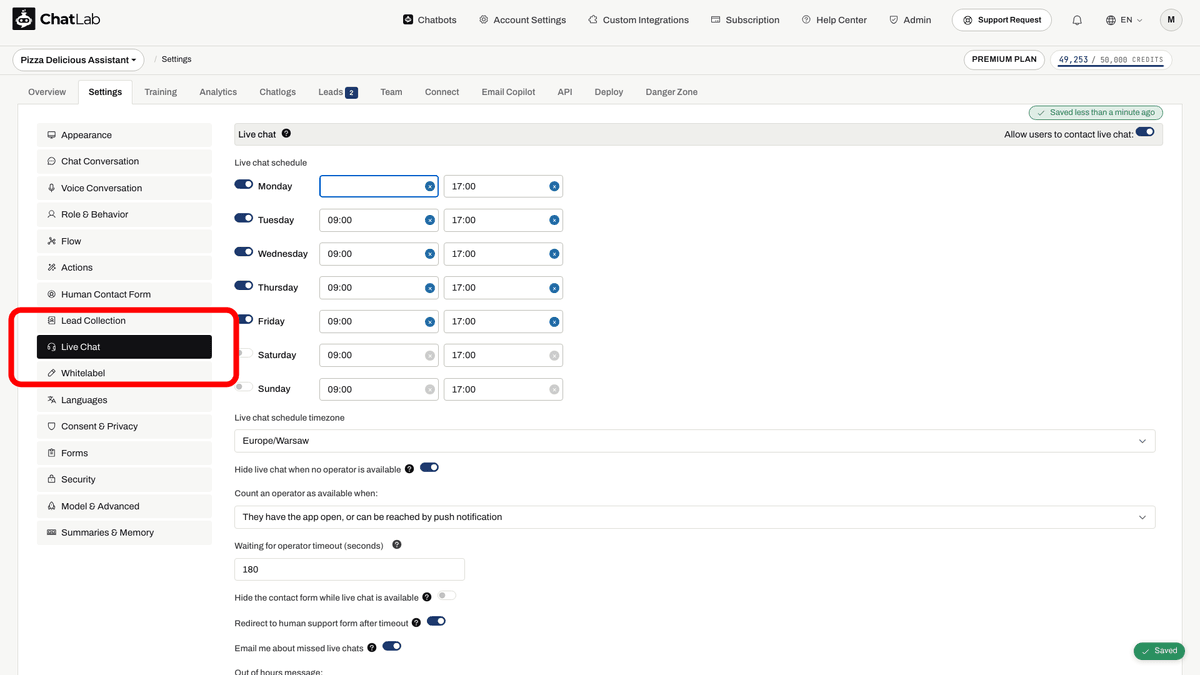Open Voice Conversation settings in sidebar
Viewport: 1200px width, 675px height.
(x=124, y=188)
